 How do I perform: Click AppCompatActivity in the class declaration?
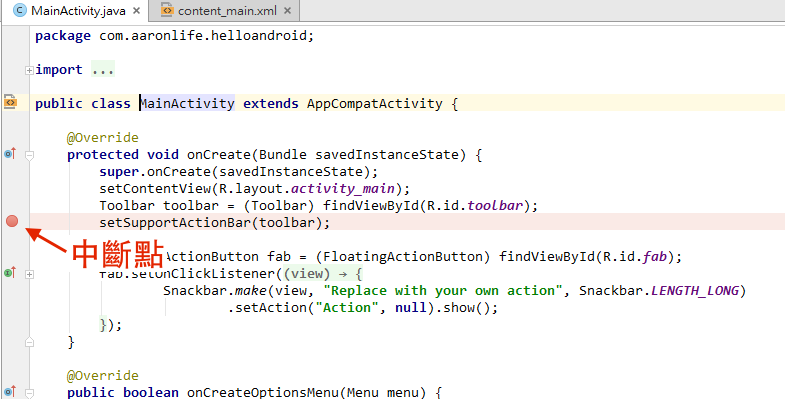374,104
